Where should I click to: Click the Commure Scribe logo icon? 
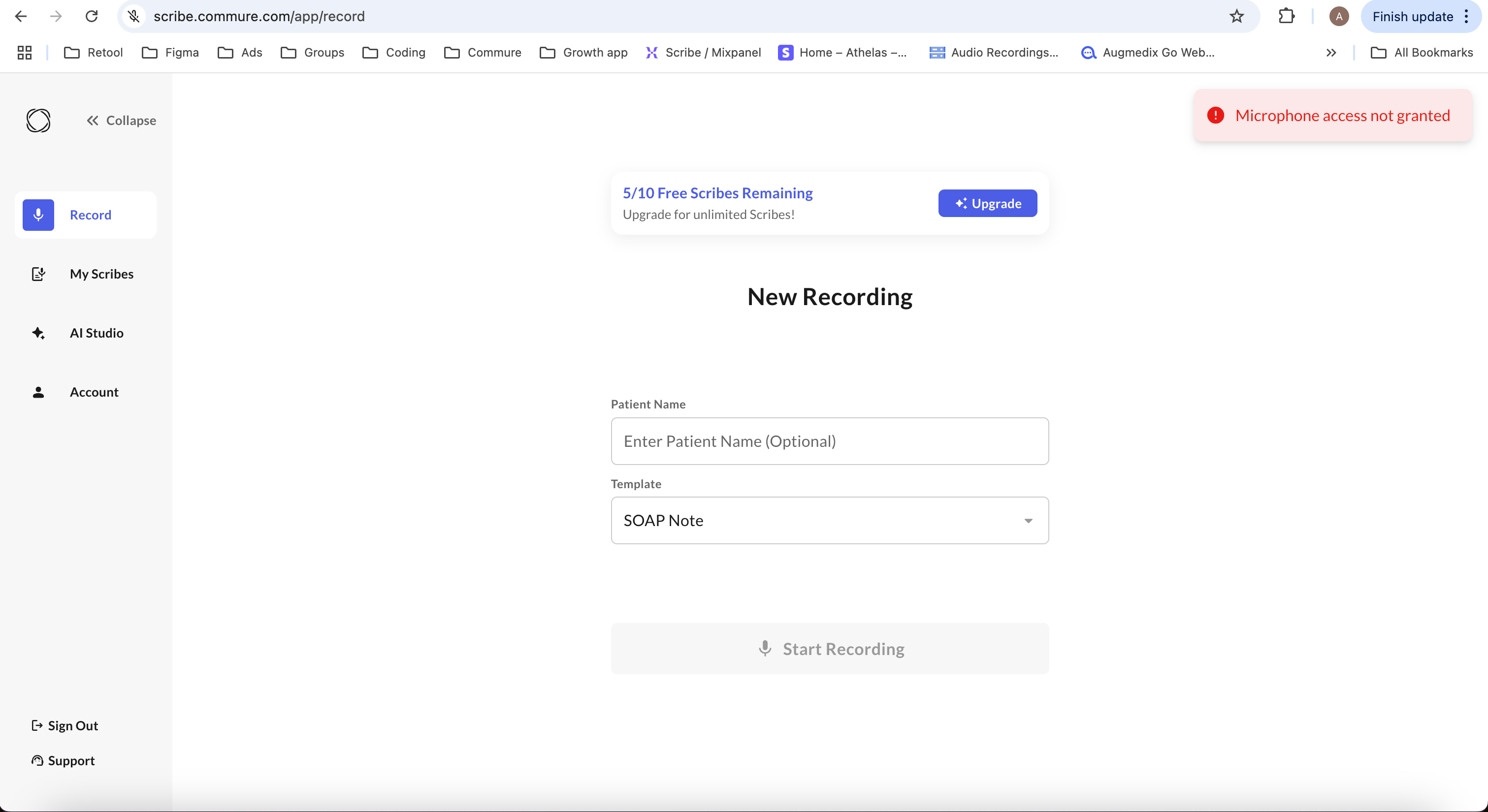click(38, 120)
